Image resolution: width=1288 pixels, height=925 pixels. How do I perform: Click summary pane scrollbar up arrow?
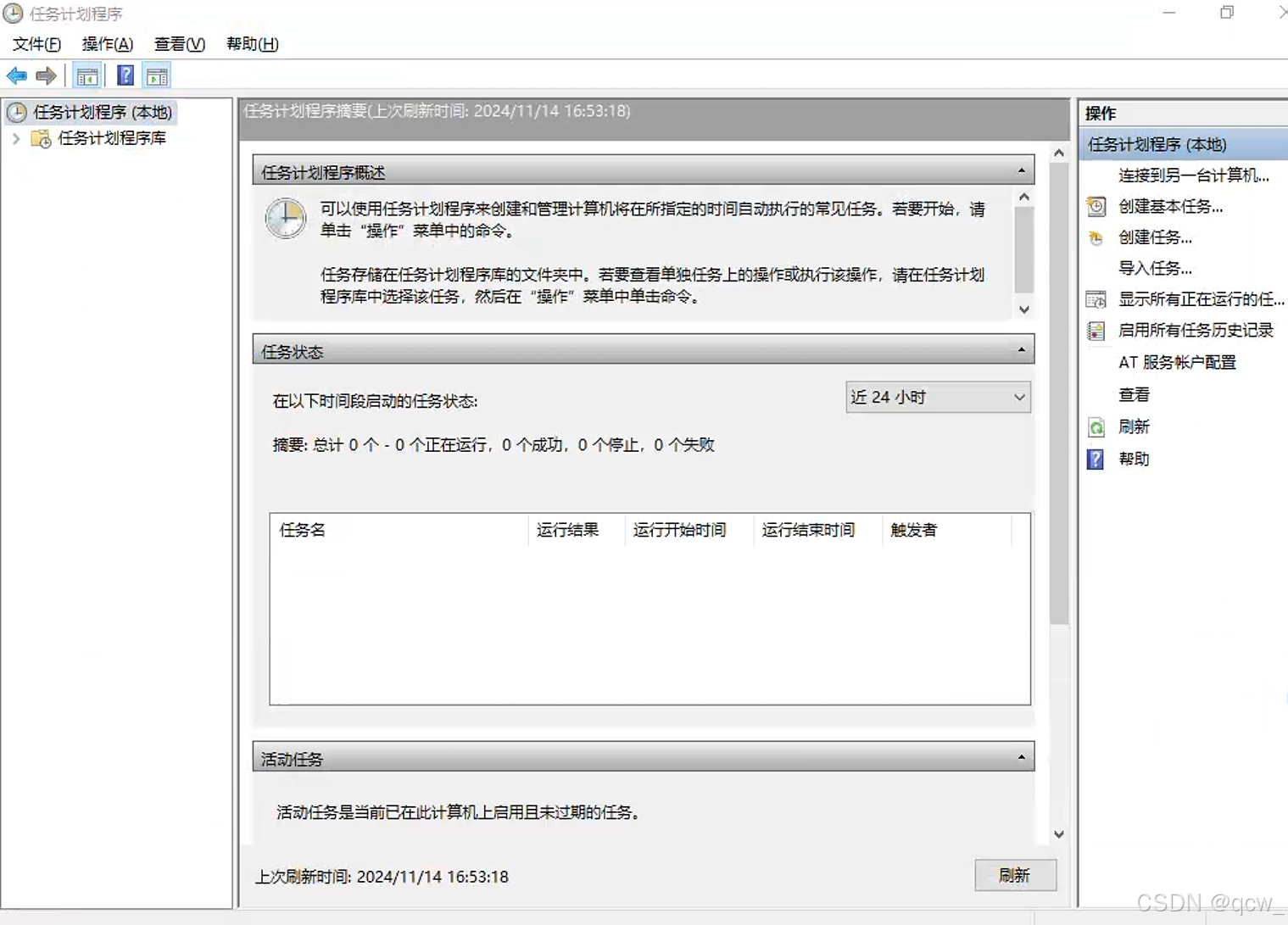(x=1058, y=153)
